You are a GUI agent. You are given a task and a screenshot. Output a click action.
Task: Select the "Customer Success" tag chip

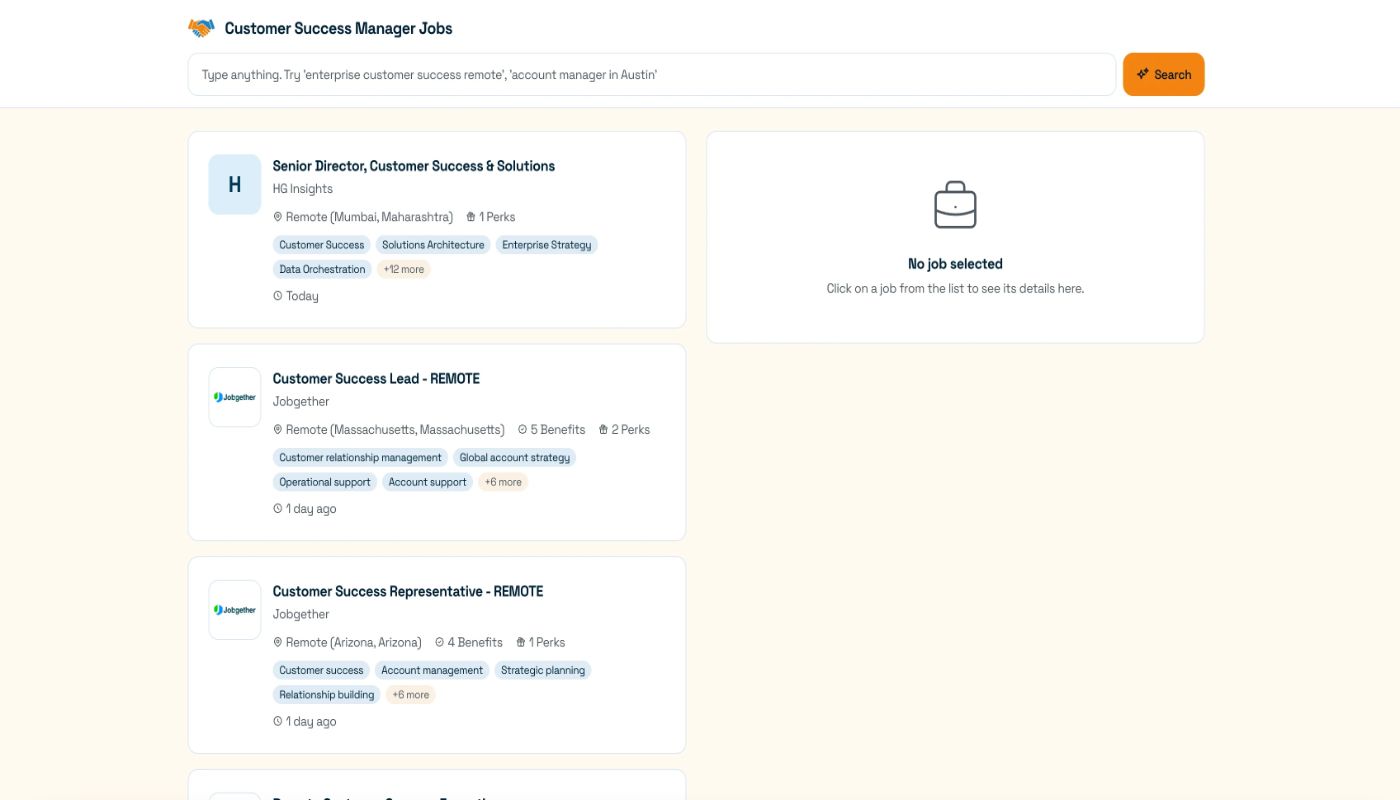(321, 244)
